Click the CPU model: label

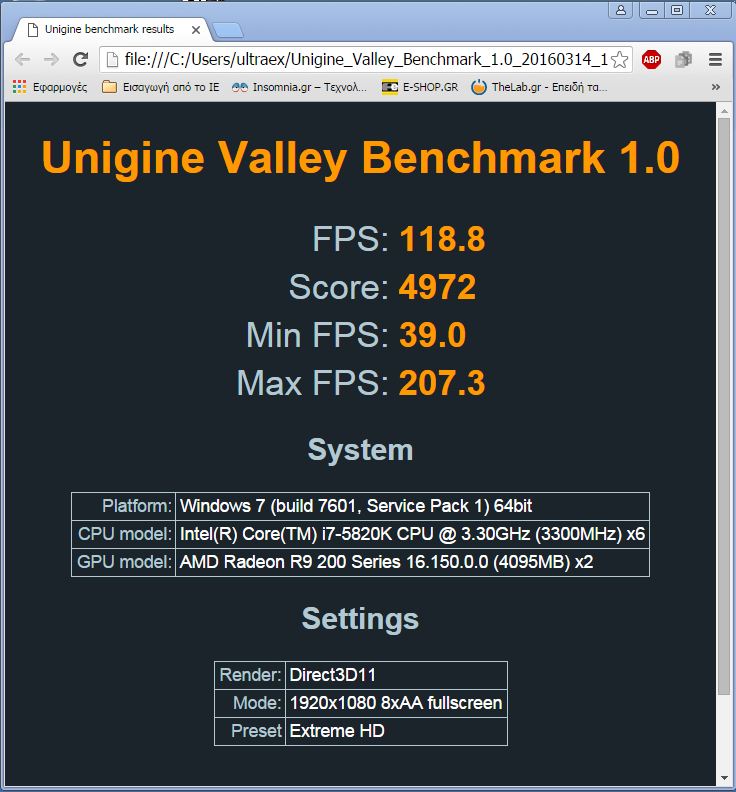(125, 534)
